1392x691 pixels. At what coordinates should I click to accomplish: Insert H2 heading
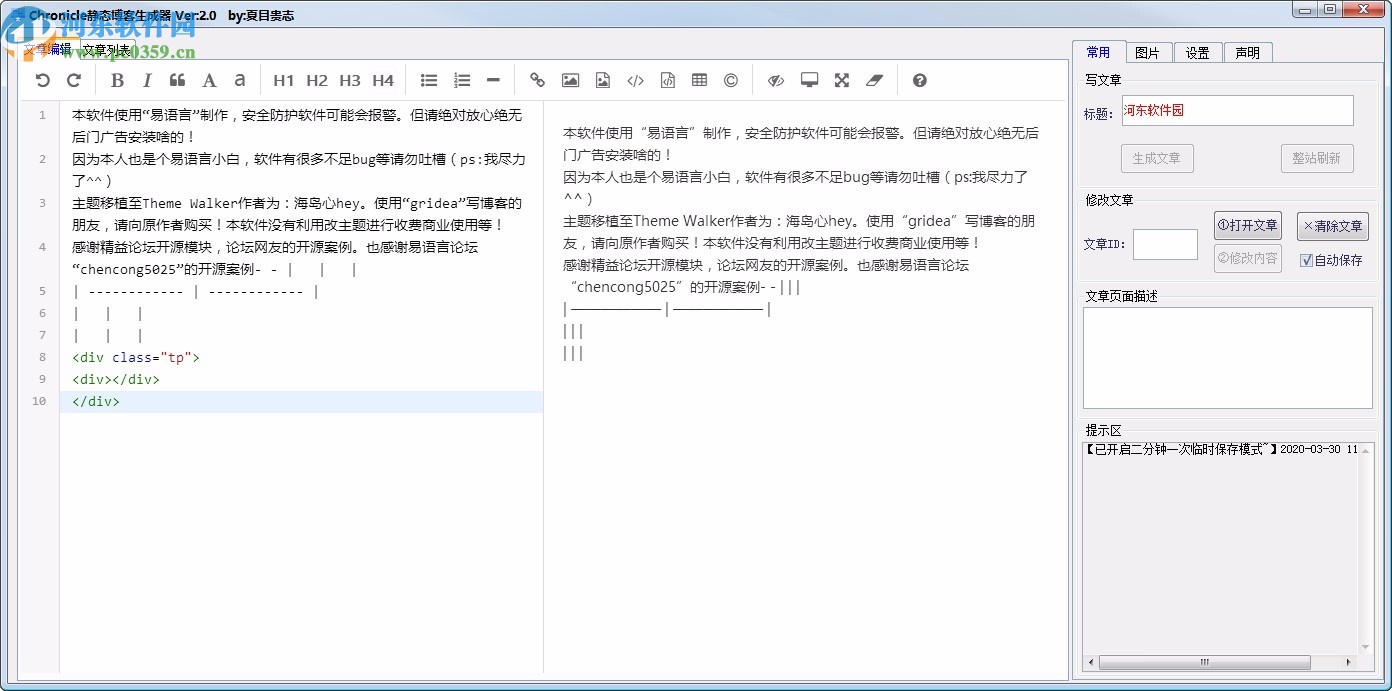click(317, 80)
